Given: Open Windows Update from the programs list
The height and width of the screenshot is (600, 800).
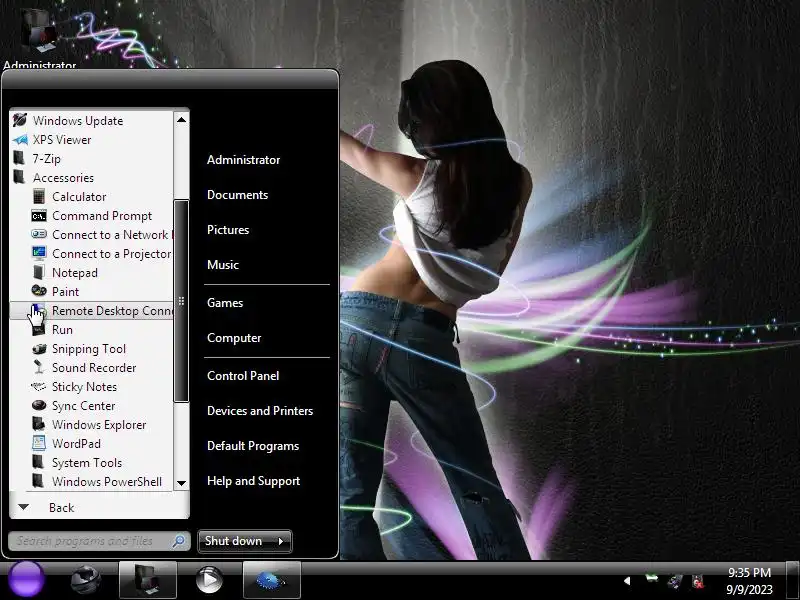Looking at the screenshot, I should 91,121.
